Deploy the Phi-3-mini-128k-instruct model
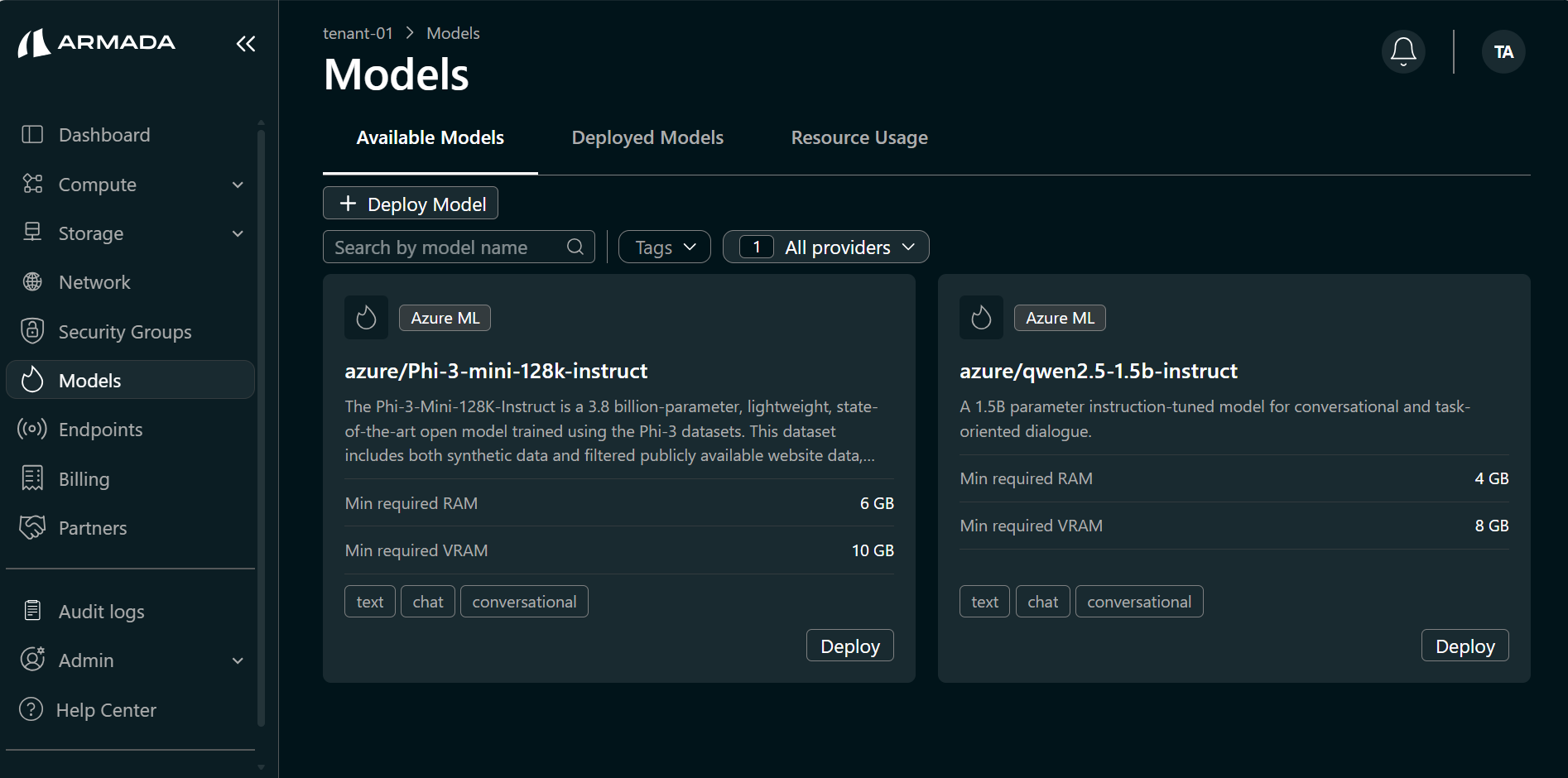 tap(850, 646)
